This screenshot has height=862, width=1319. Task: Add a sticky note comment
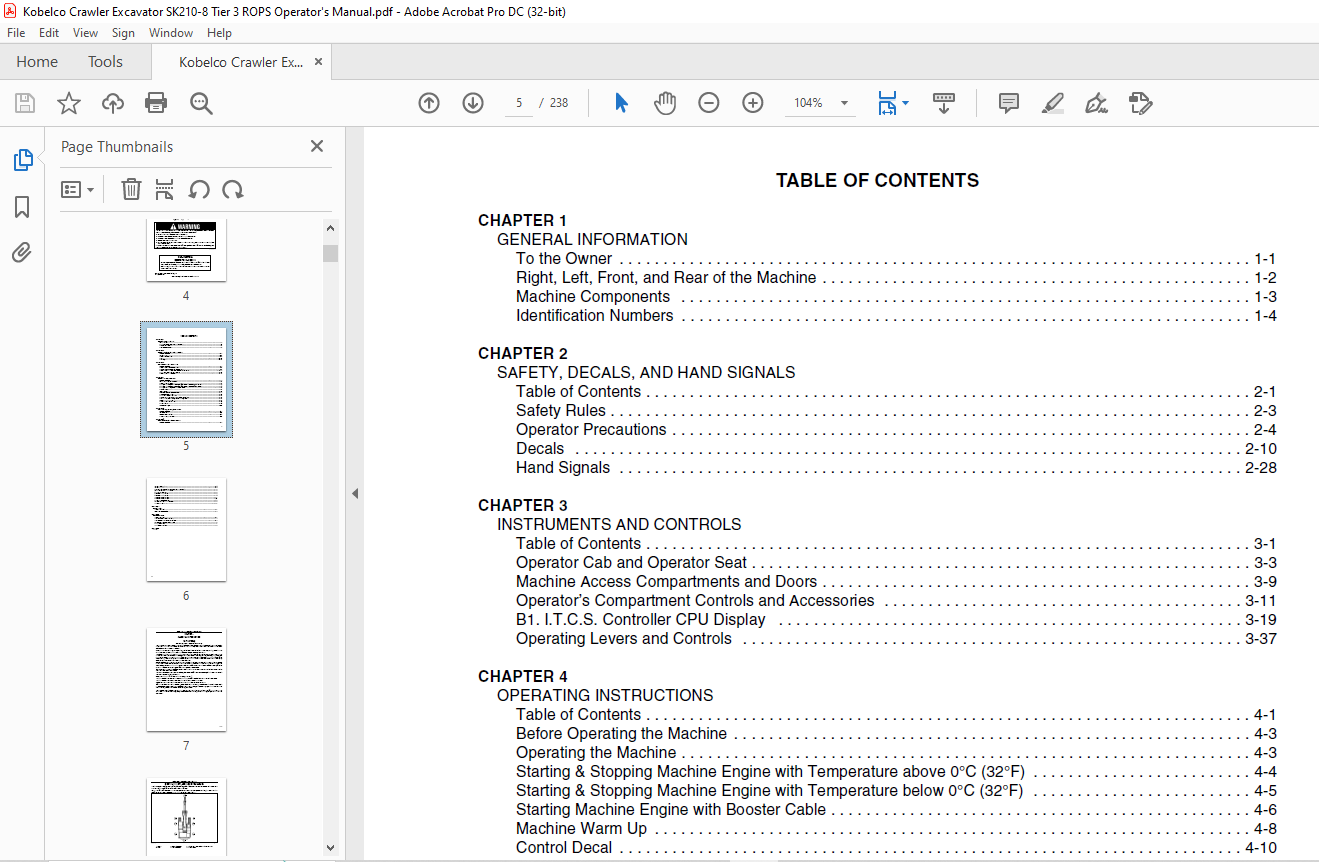(x=1009, y=103)
